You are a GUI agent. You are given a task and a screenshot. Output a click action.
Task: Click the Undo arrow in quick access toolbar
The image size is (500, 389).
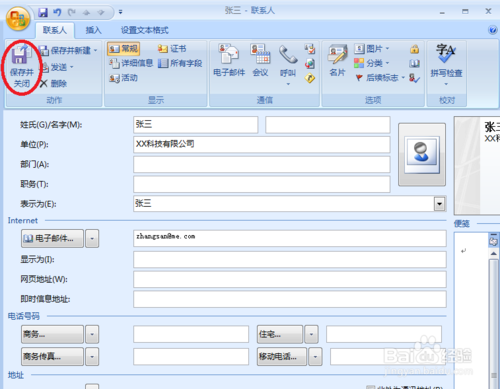click(x=57, y=13)
